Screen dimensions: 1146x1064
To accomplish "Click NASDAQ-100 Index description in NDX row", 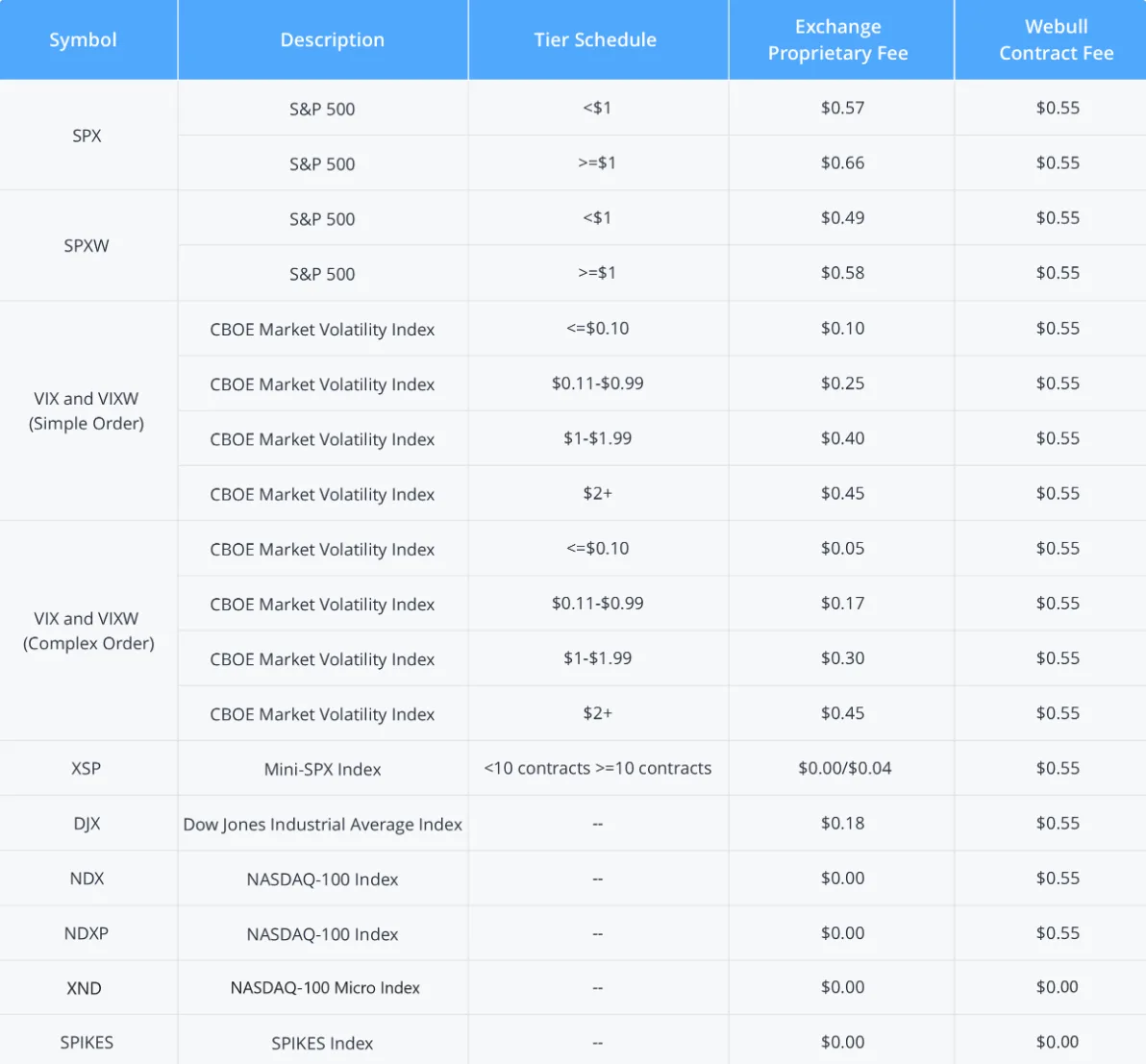I will pos(322,879).
